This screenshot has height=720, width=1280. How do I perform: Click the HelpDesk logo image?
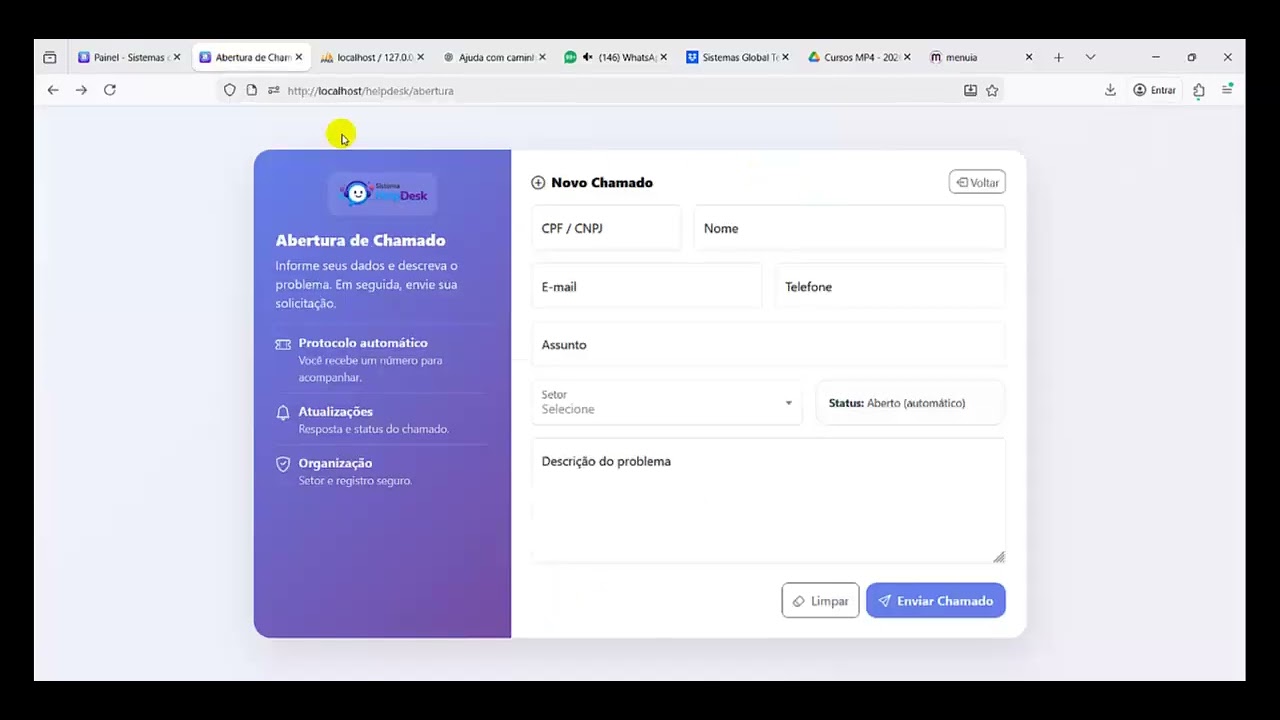[383, 192]
